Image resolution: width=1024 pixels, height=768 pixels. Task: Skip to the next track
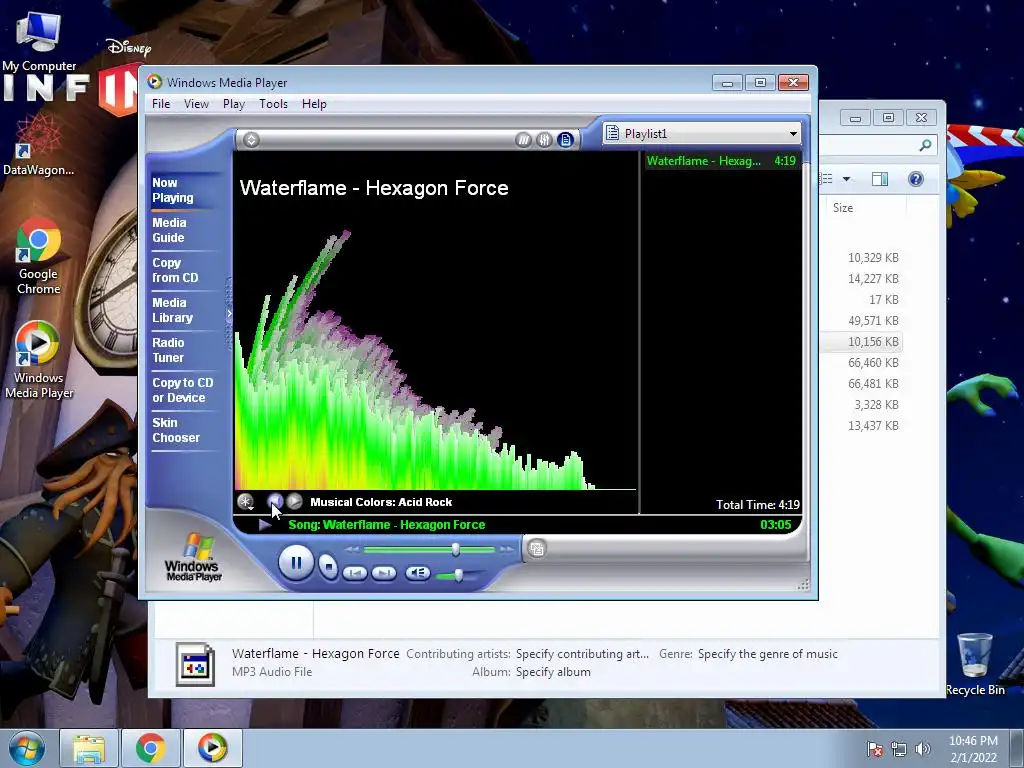point(384,573)
